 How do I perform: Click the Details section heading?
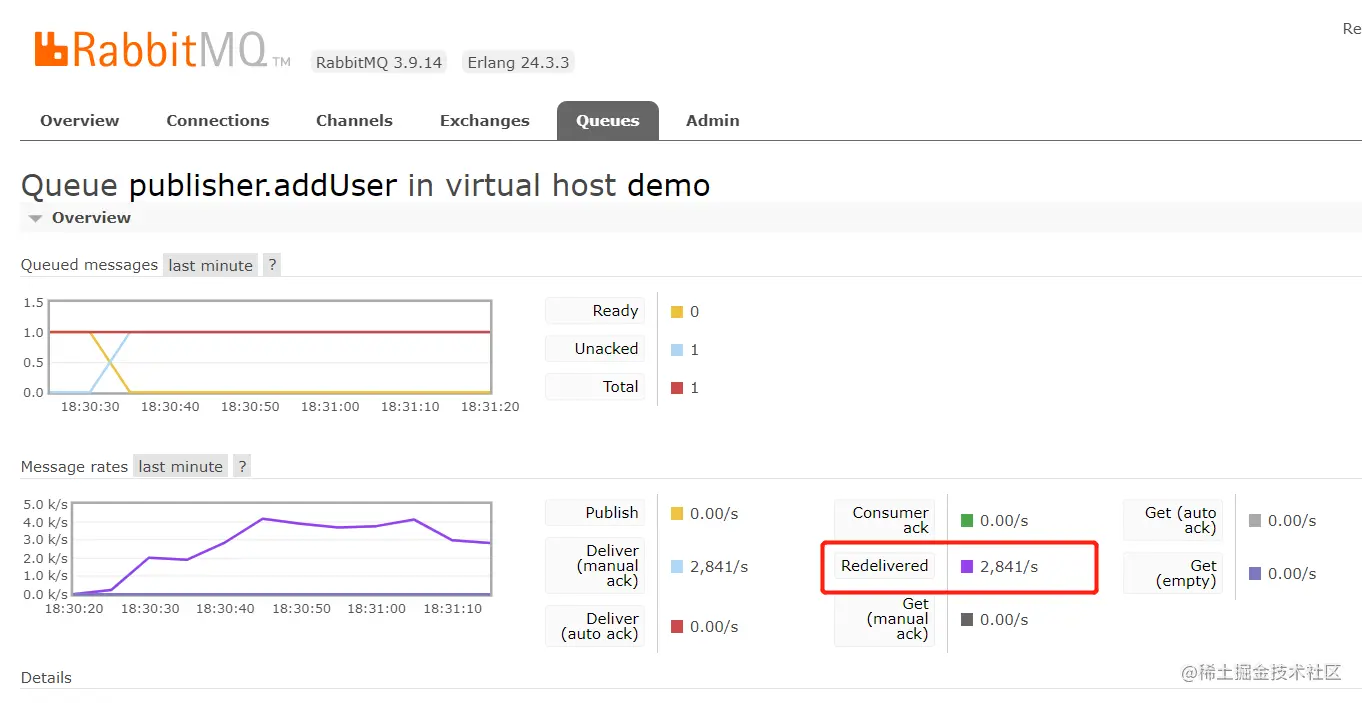(46, 678)
